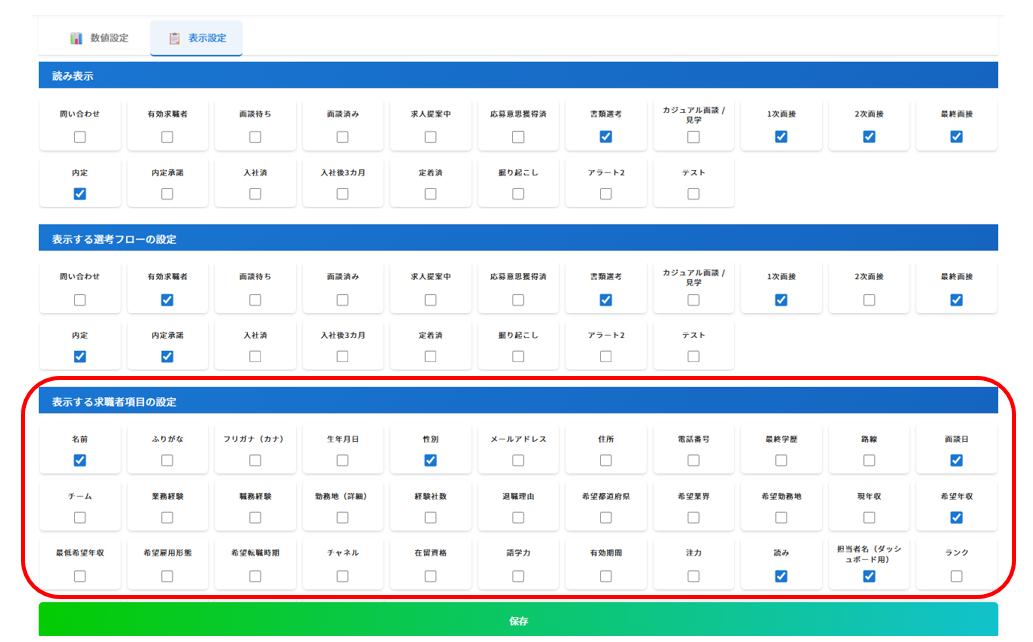Tick the 最低希望年収 checkbox
This screenshot has width=1033, height=642.
[80, 576]
